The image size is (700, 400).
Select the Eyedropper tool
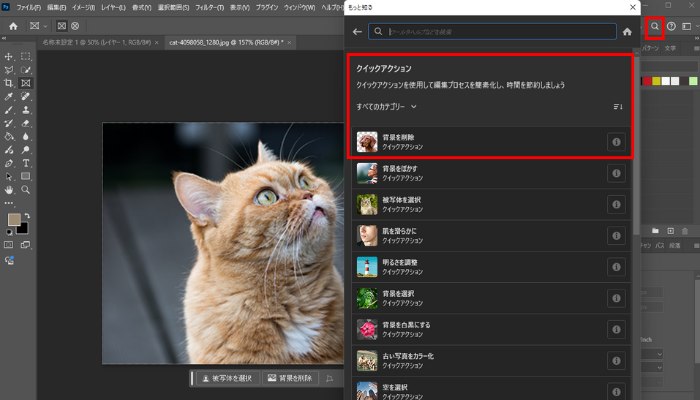(8, 96)
